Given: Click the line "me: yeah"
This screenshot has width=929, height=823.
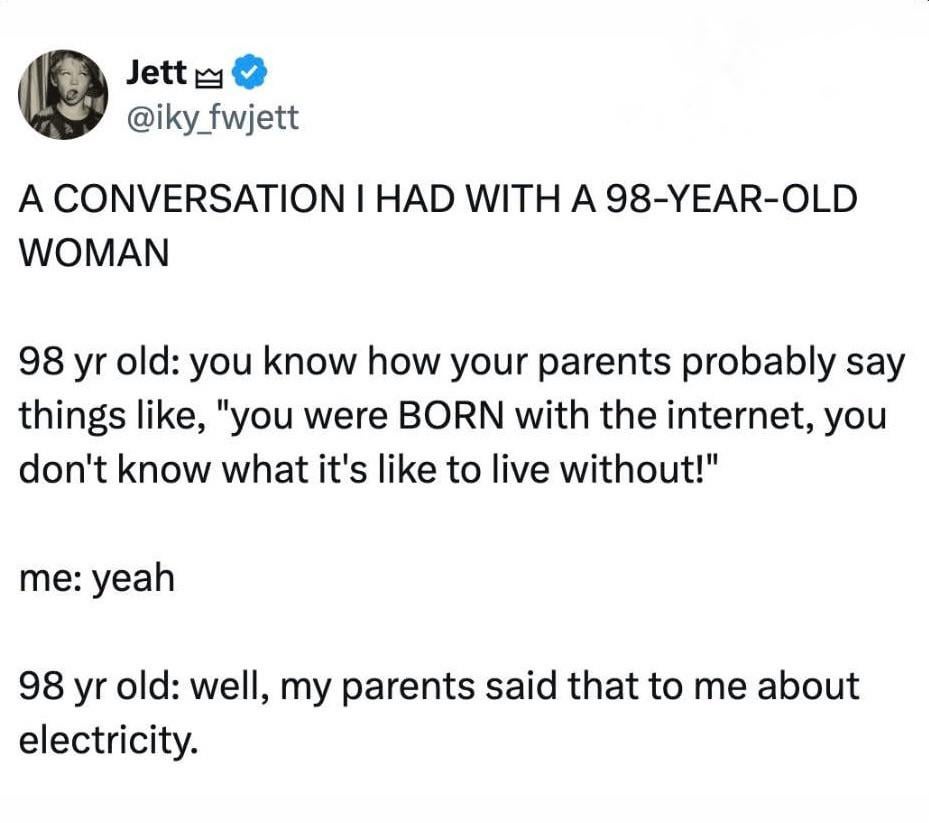Looking at the screenshot, I should [97, 577].
